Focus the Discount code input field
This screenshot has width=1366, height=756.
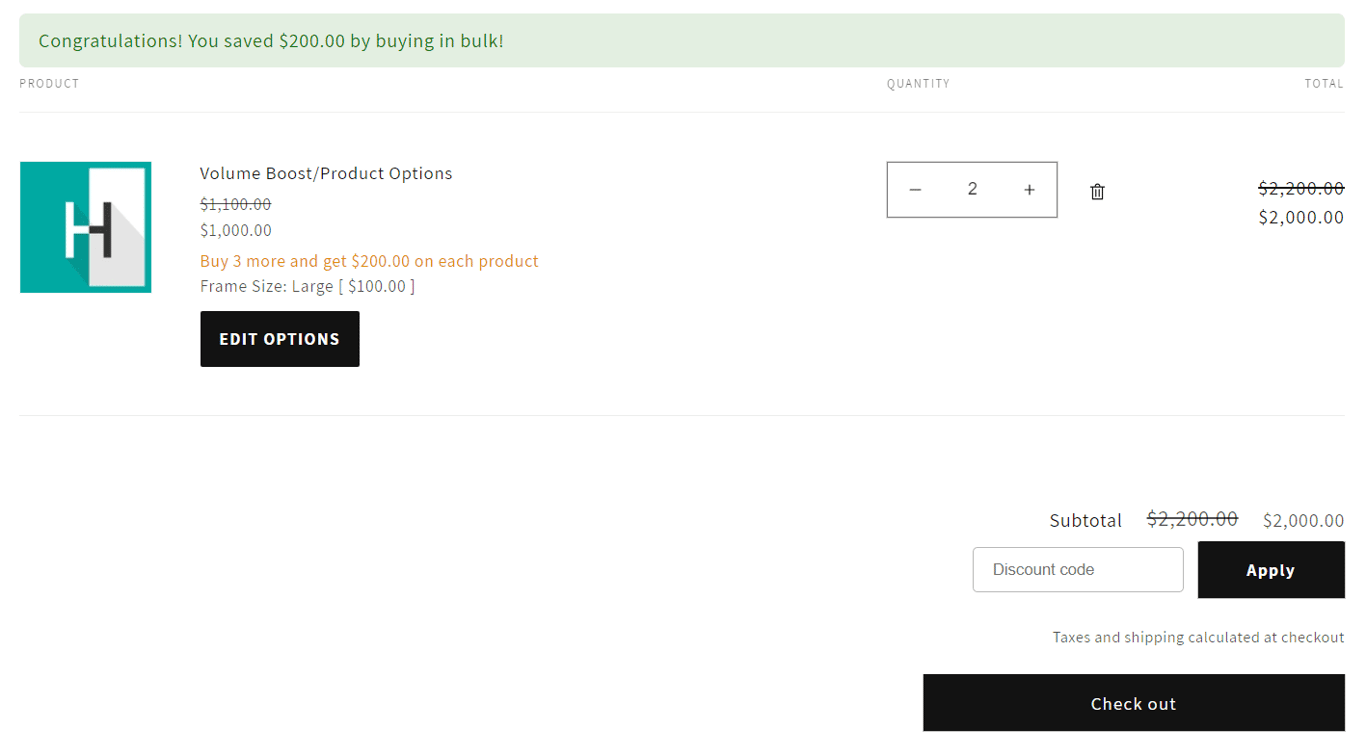[1078, 569]
